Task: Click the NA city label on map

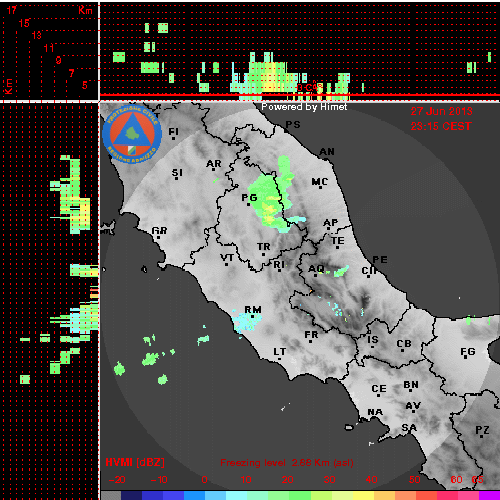Action: pyautogui.click(x=375, y=412)
